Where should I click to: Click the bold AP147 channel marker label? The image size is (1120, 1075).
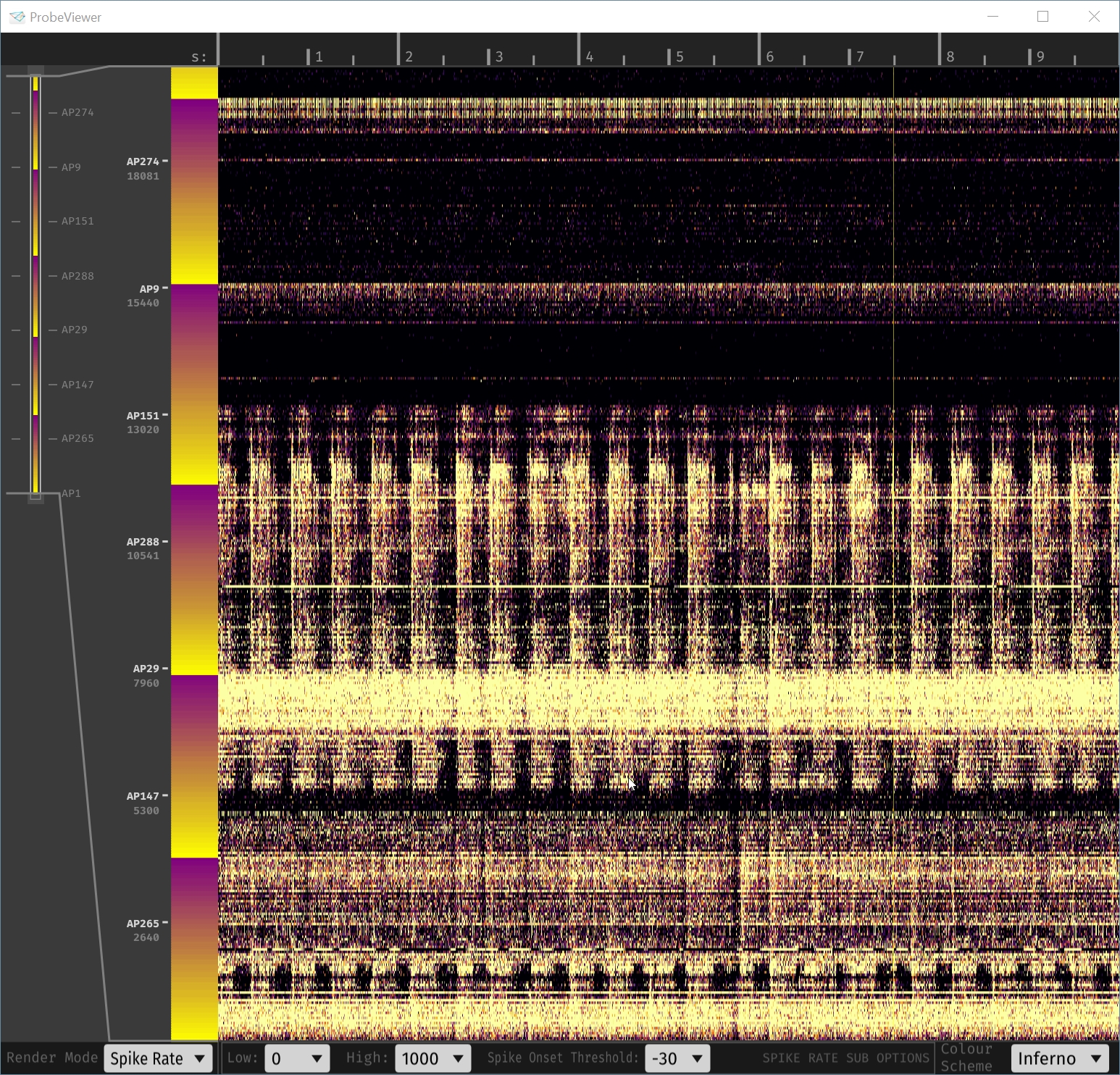coord(143,796)
